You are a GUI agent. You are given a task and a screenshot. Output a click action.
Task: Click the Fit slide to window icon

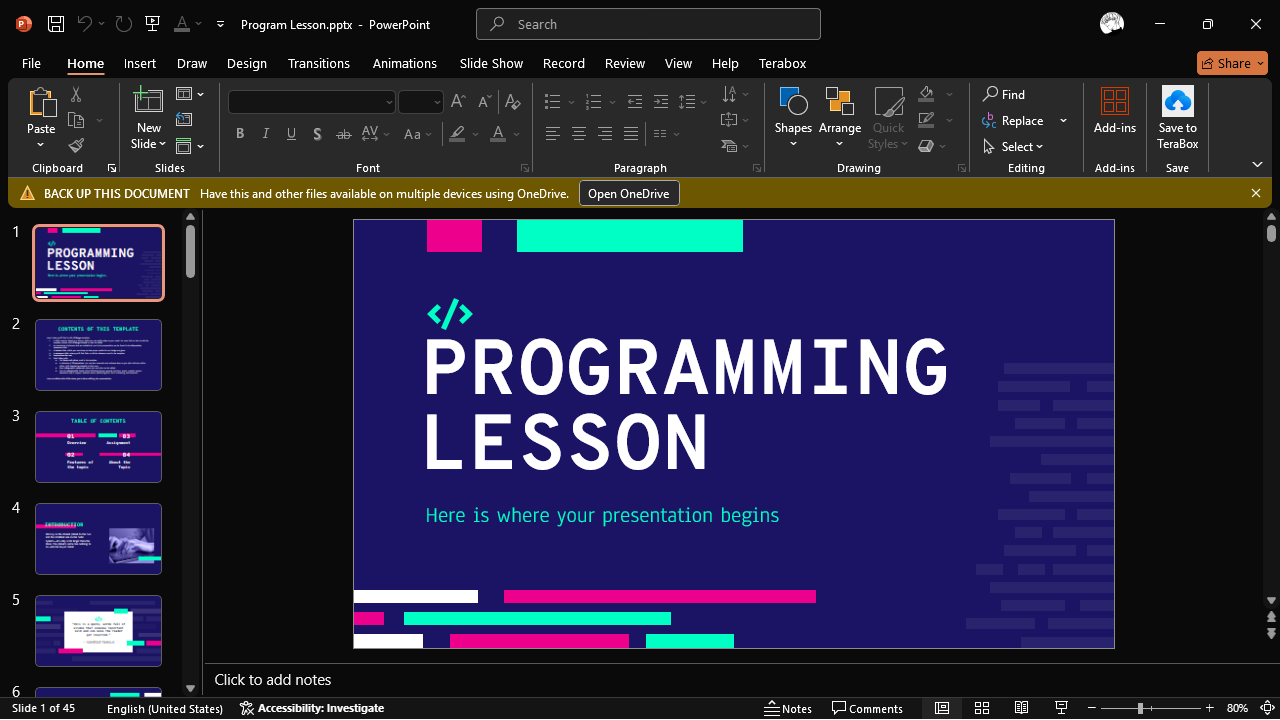[x=1268, y=708]
